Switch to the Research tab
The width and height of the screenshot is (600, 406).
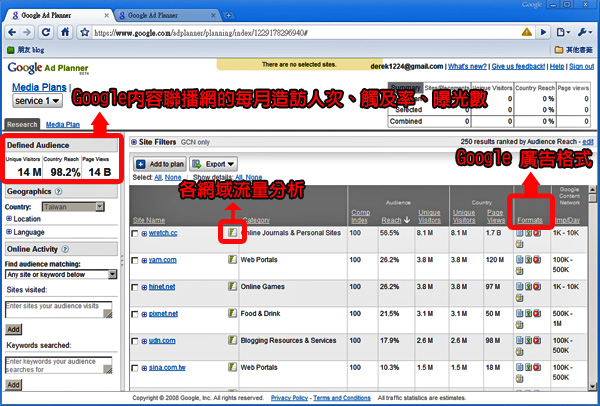tap(22, 124)
